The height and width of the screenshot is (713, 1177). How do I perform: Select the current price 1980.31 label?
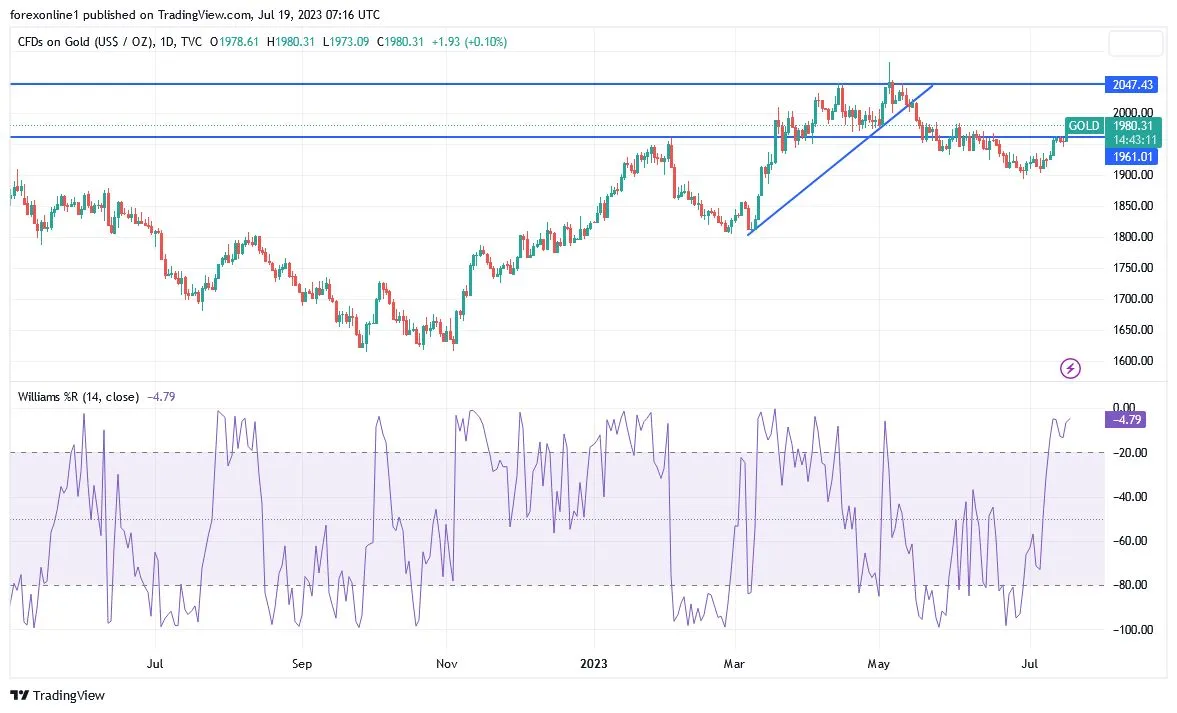1133,126
